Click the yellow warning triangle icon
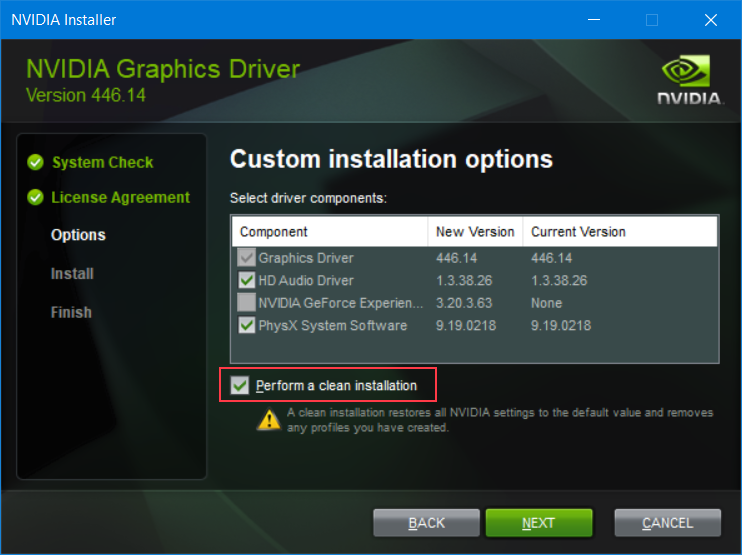 268,420
